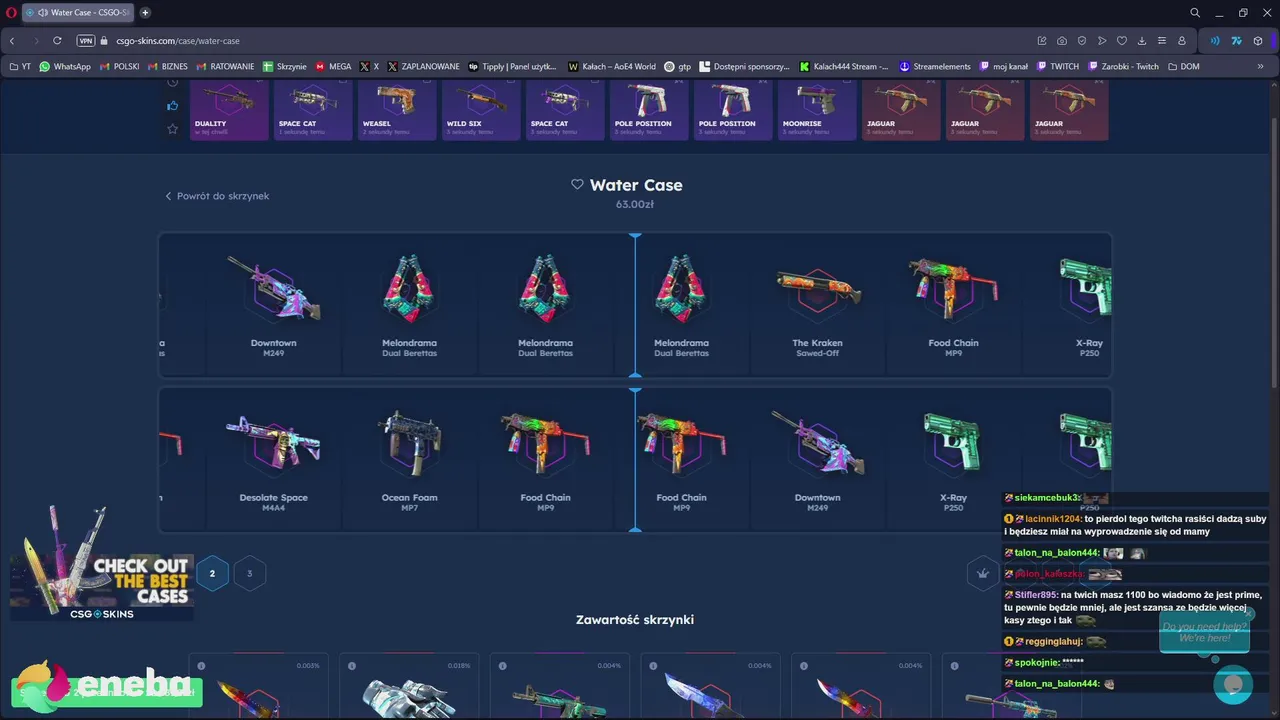Select case count hexagon 2
The height and width of the screenshot is (720, 1280).
pos(212,573)
